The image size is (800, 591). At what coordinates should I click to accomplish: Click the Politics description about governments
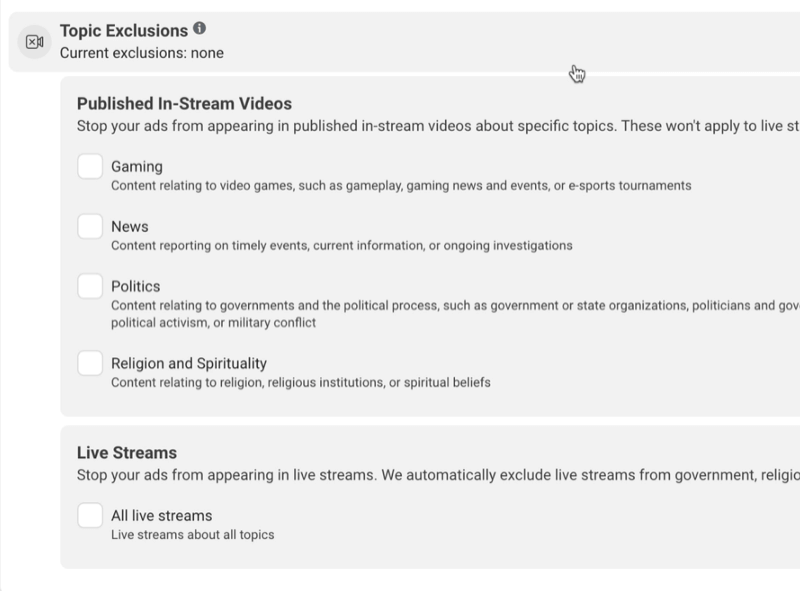tap(456, 314)
